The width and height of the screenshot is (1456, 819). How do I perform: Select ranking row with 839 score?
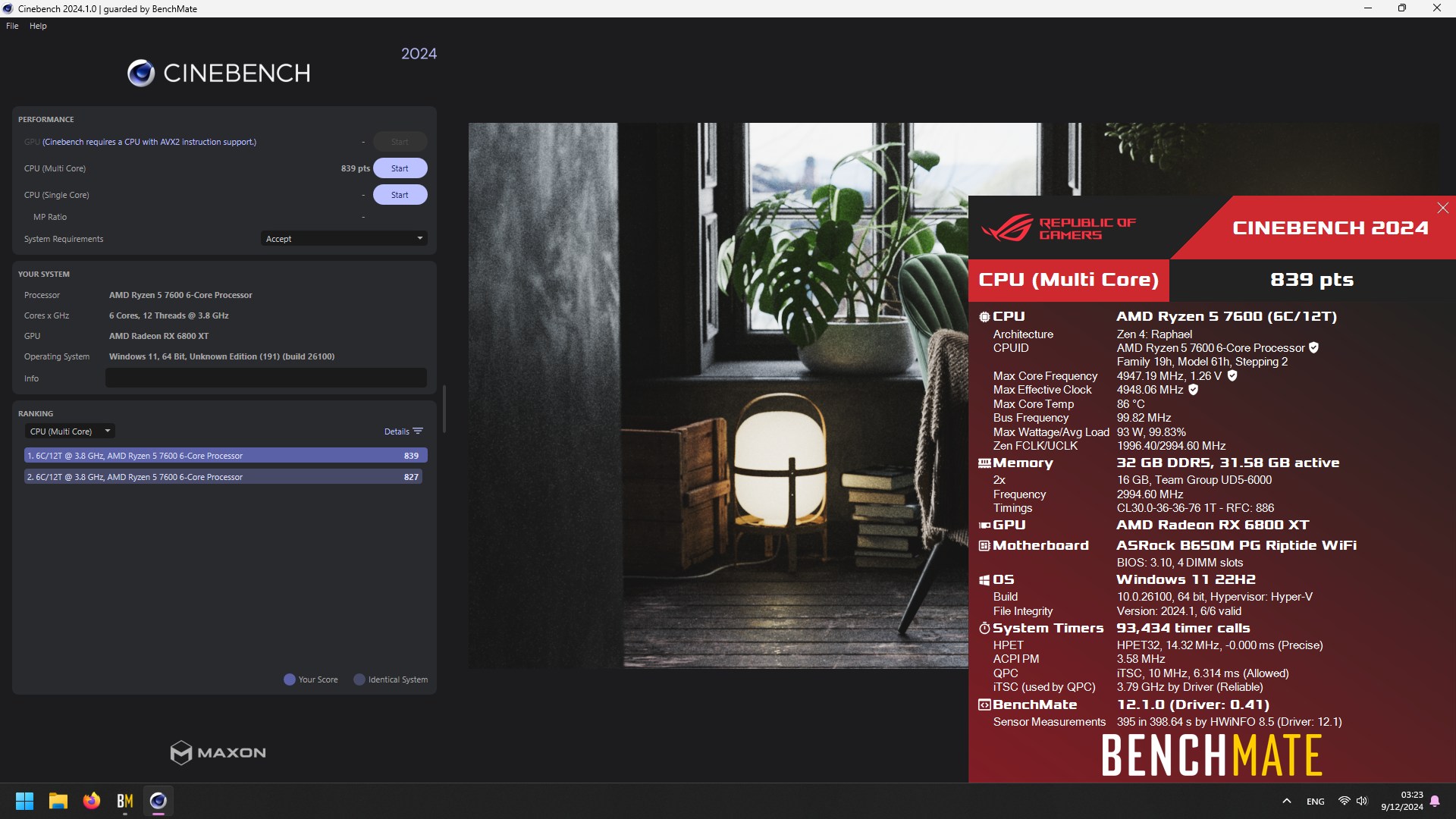click(226, 456)
